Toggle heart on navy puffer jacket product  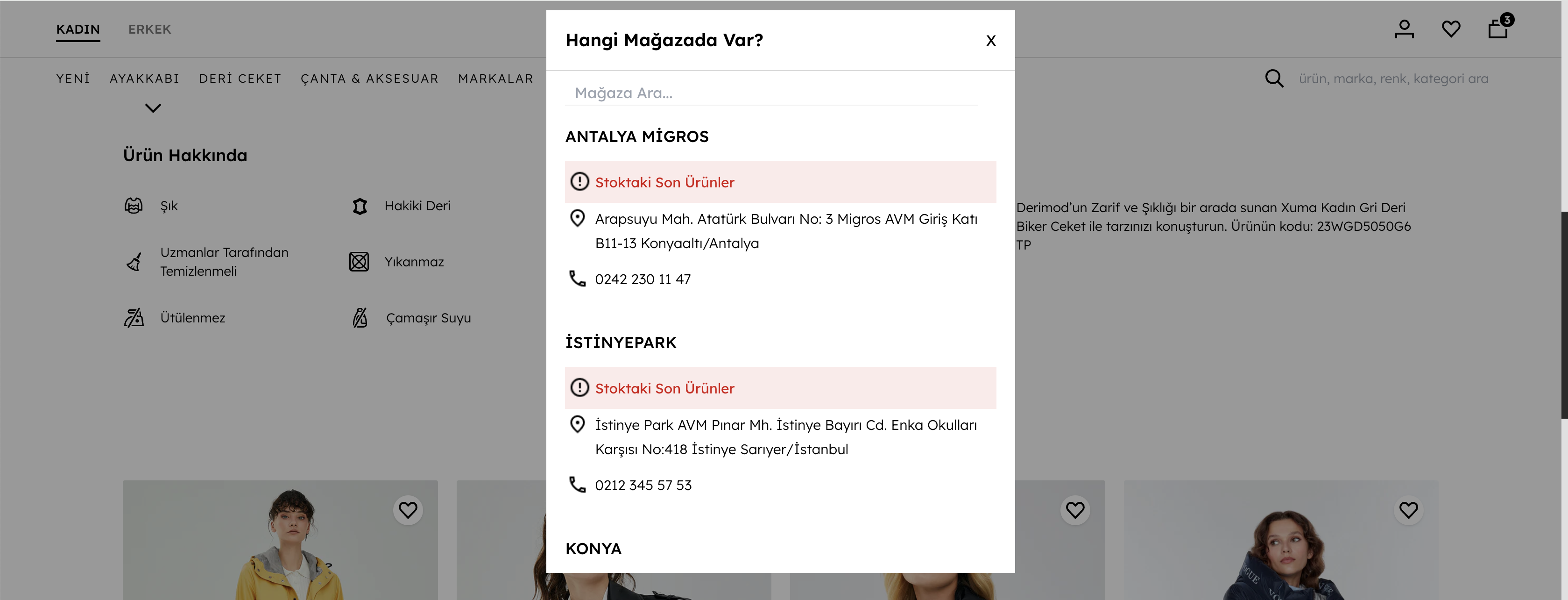1408,510
